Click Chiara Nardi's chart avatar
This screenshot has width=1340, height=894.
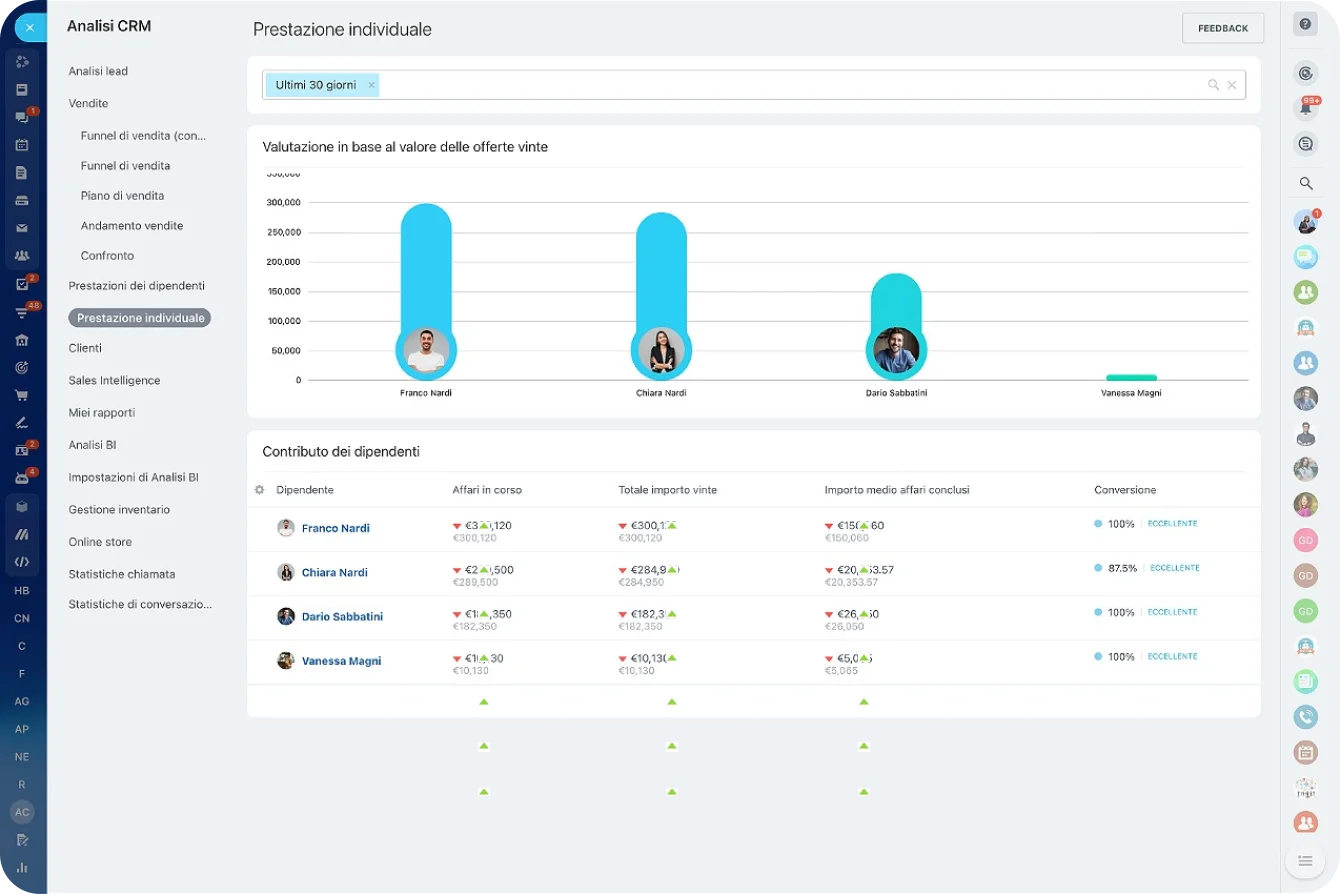pos(661,350)
